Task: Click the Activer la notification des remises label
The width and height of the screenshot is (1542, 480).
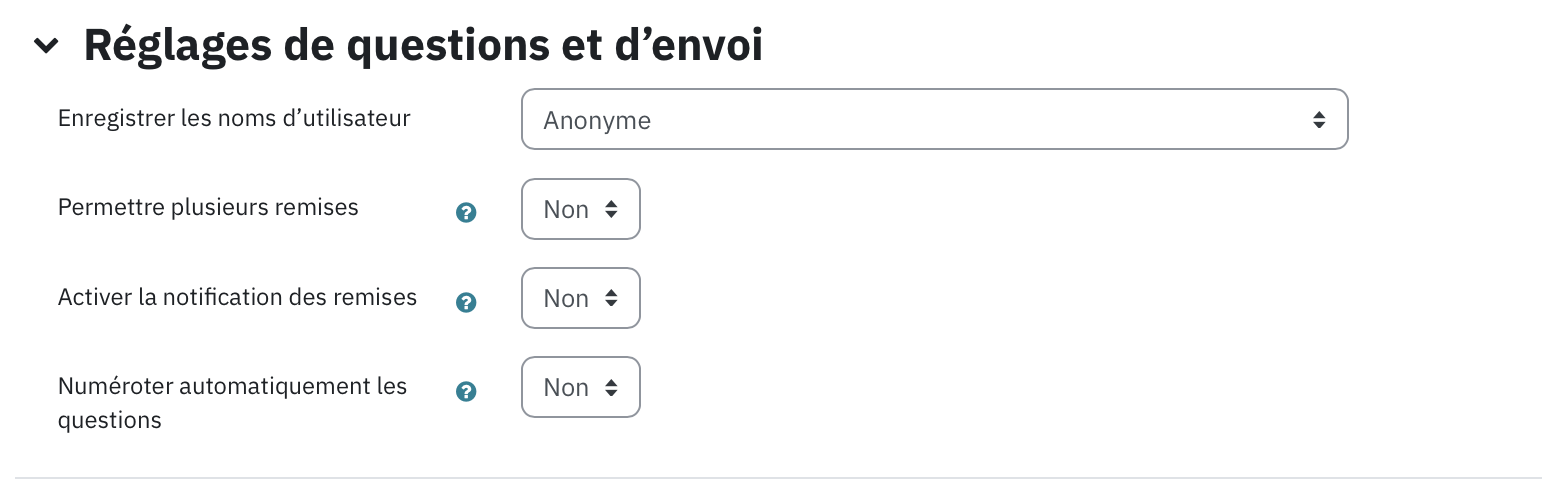Action: (x=237, y=296)
